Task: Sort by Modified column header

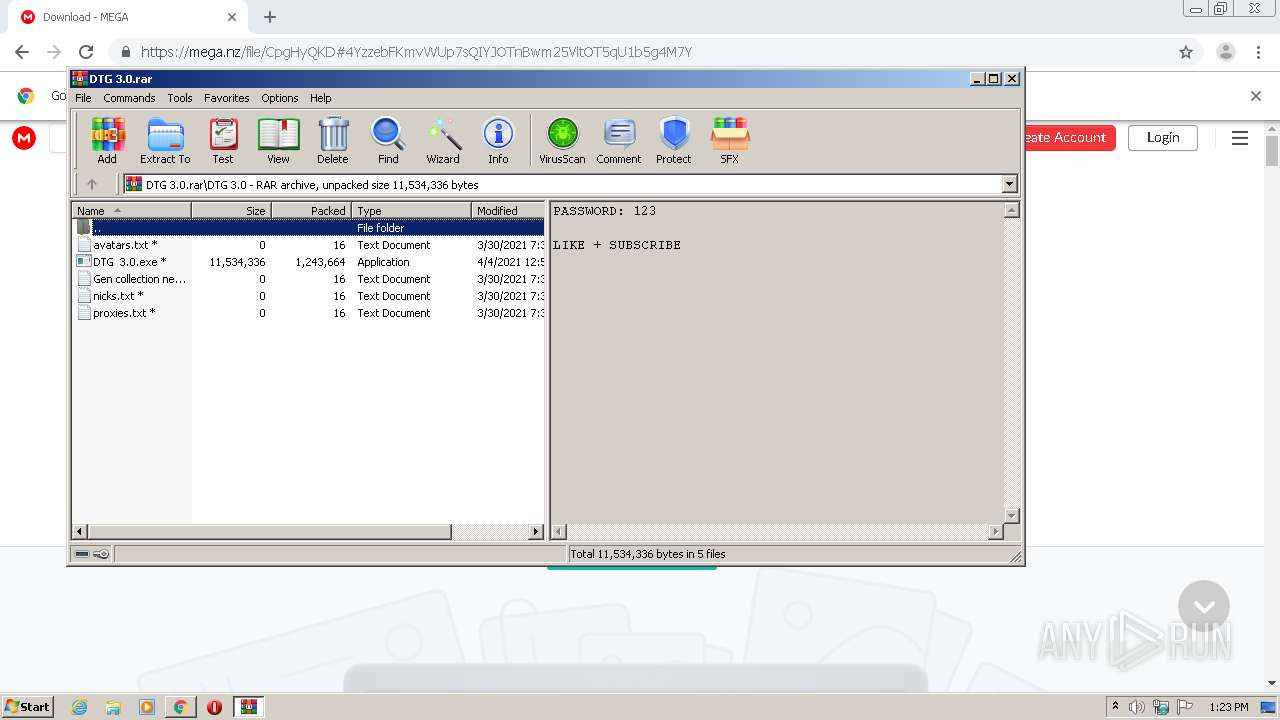Action: pyautogui.click(x=508, y=211)
